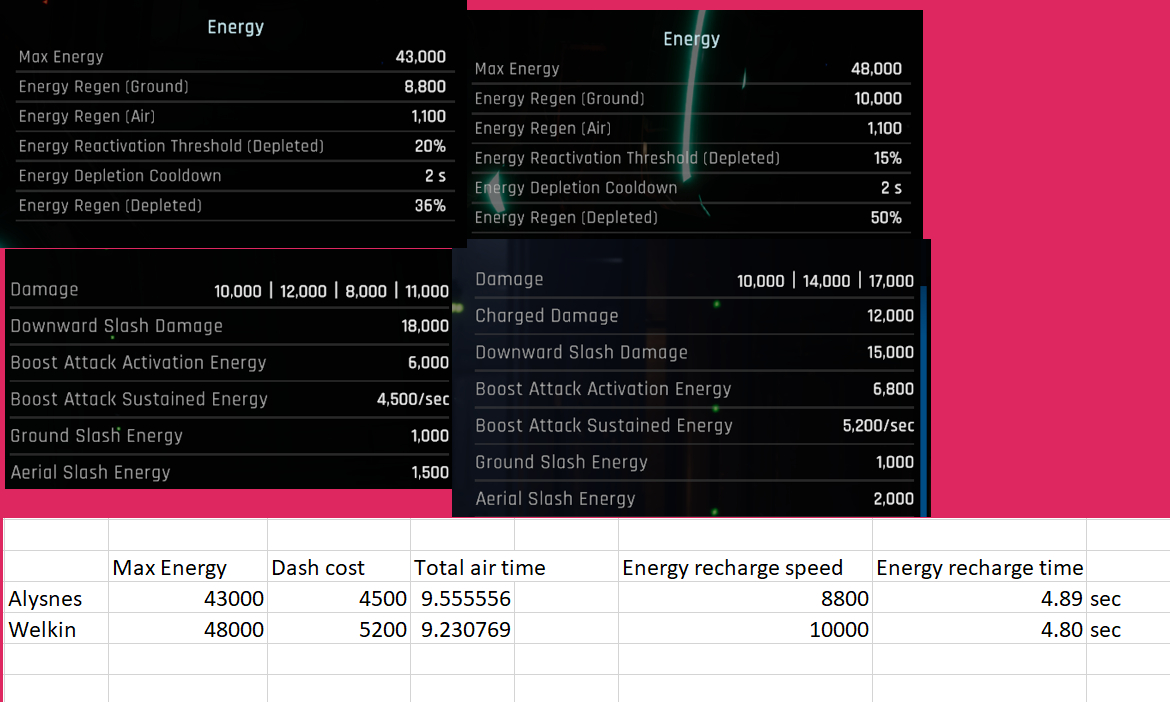Click the Max Energy value 48,000
Image resolution: width=1170 pixels, height=702 pixels.
click(876, 69)
